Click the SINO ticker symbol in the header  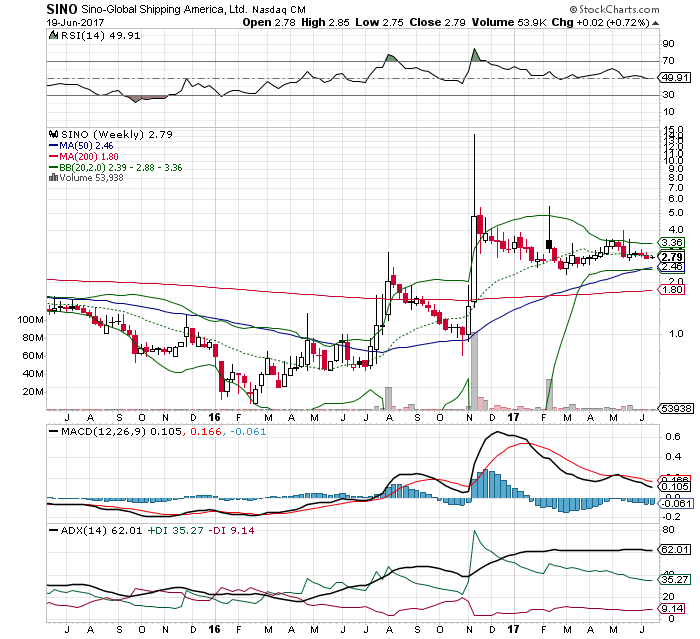point(62,9)
